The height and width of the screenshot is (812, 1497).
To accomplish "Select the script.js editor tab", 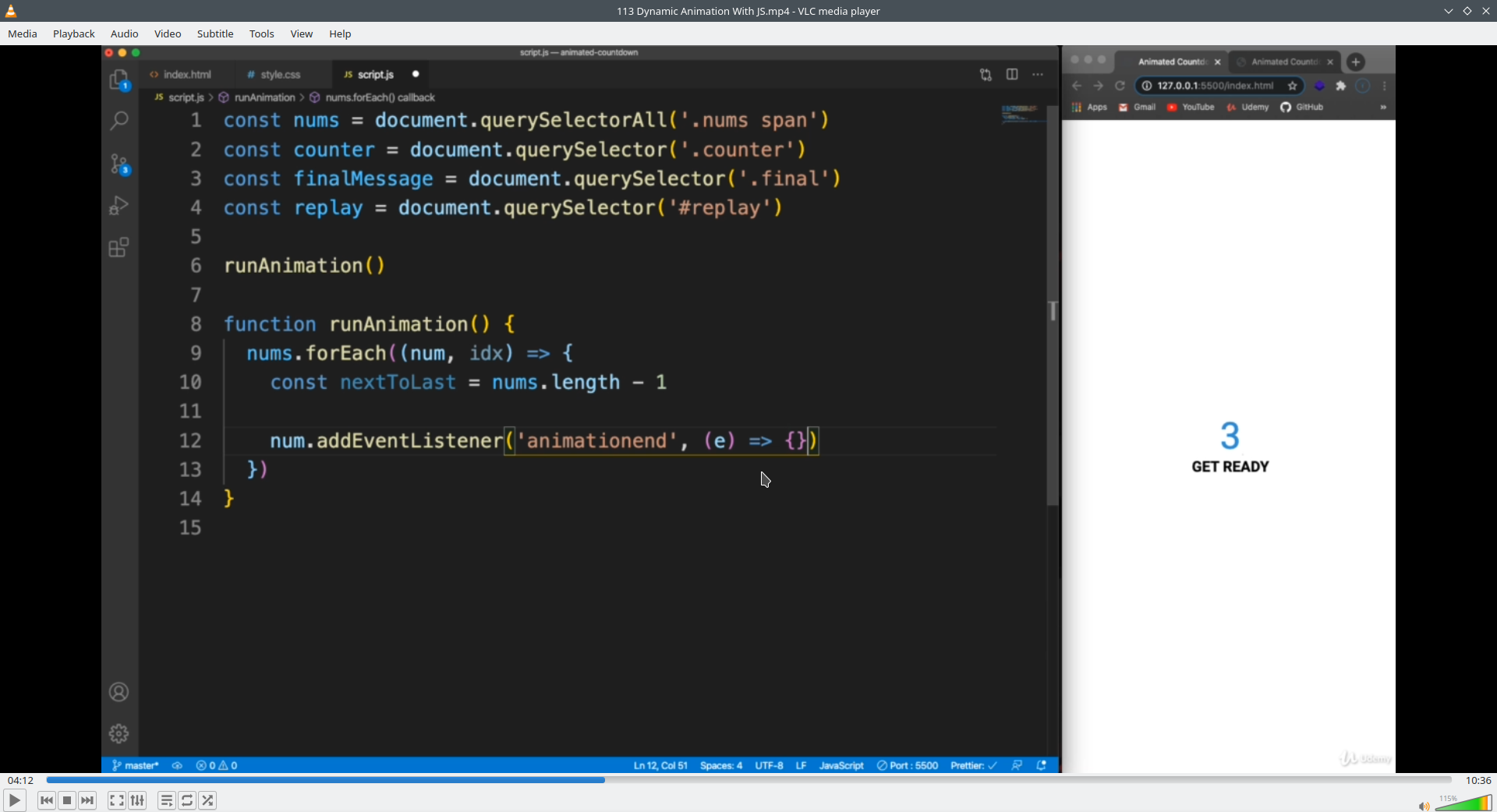I will (376, 74).
